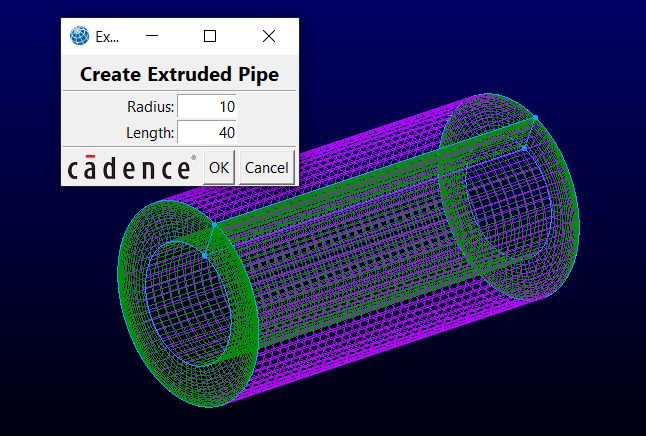The image size is (646, 436).
Task: Click the Radius input field
Action: click(207, 106)
